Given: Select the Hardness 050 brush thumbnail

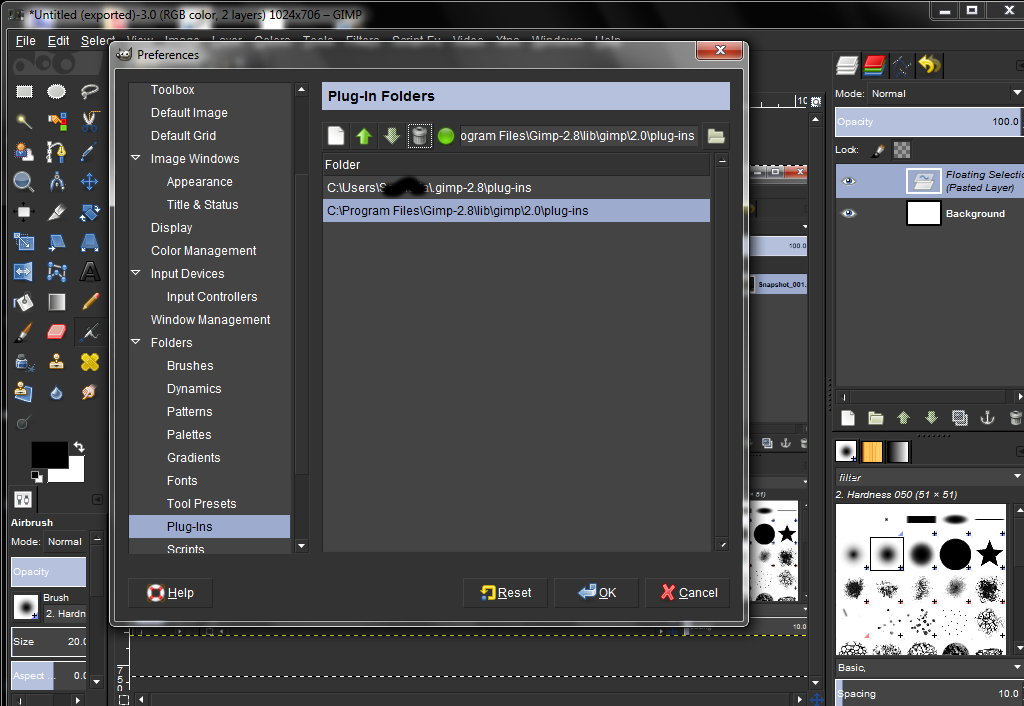Looking at the screenshot, I should coord(887,554).
